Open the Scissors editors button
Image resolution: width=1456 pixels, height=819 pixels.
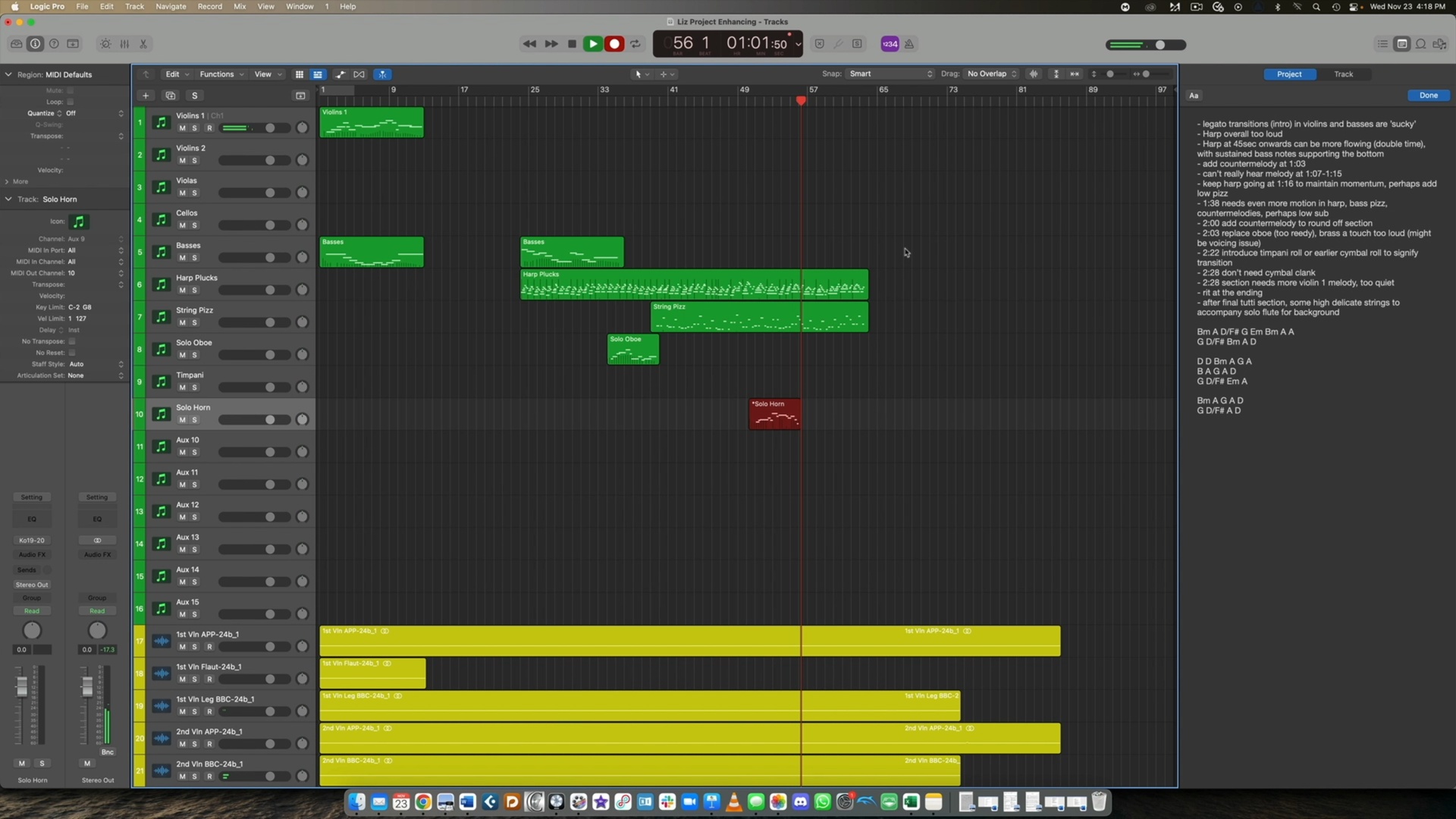click(143, 44)
